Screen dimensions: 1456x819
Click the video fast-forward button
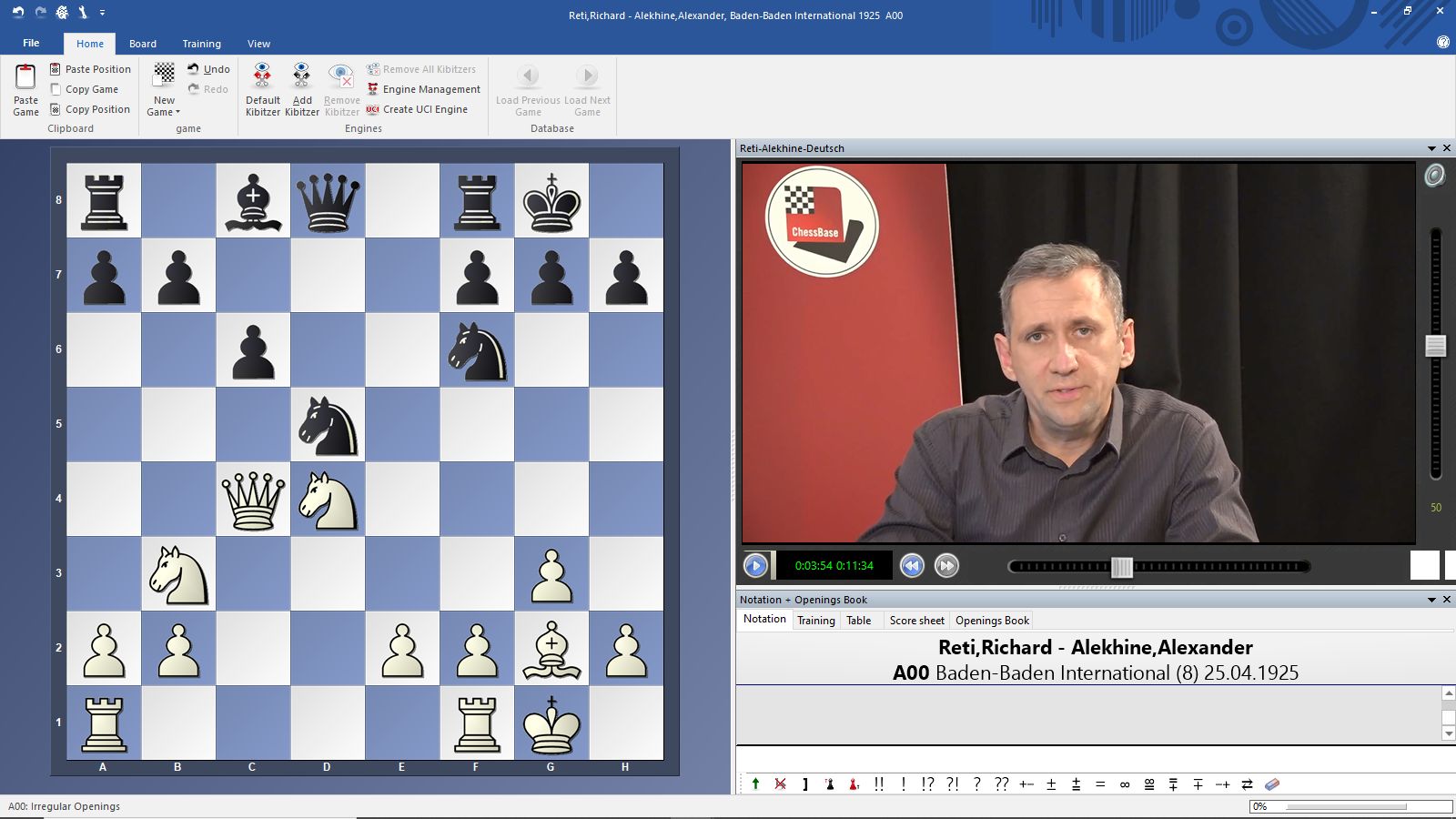(x=946, y=566)
